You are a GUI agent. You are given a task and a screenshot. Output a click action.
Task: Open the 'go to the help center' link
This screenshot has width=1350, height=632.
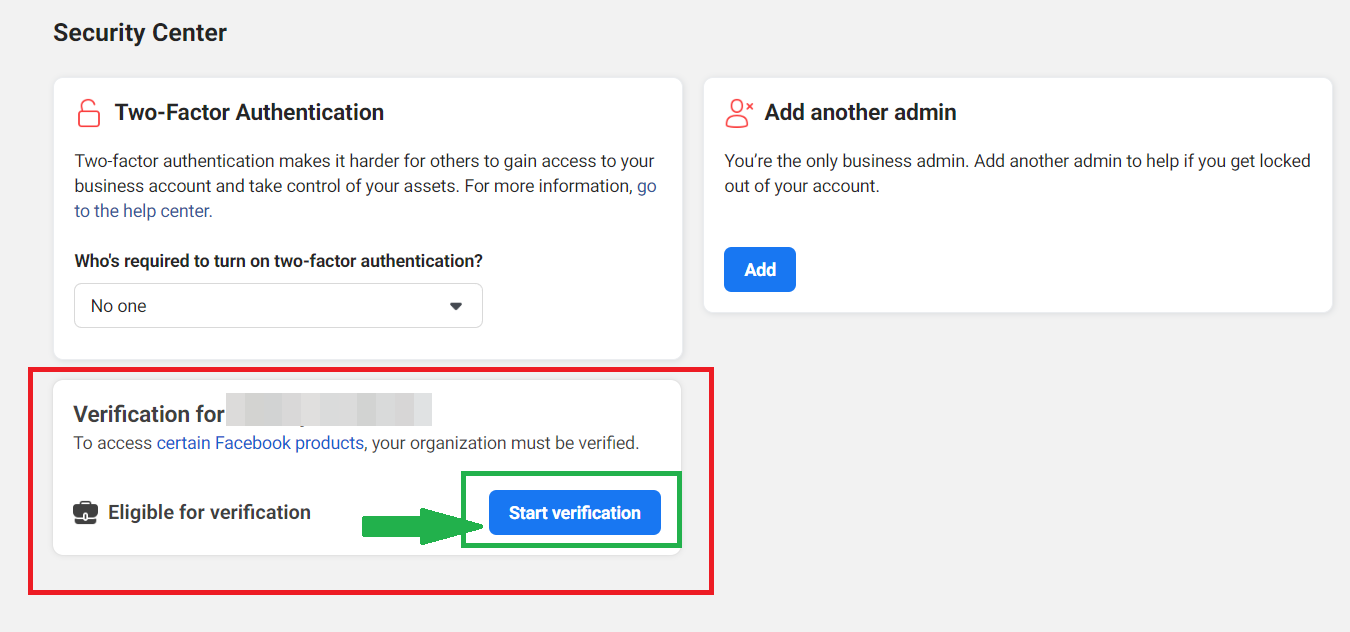(x=143, y=211)
